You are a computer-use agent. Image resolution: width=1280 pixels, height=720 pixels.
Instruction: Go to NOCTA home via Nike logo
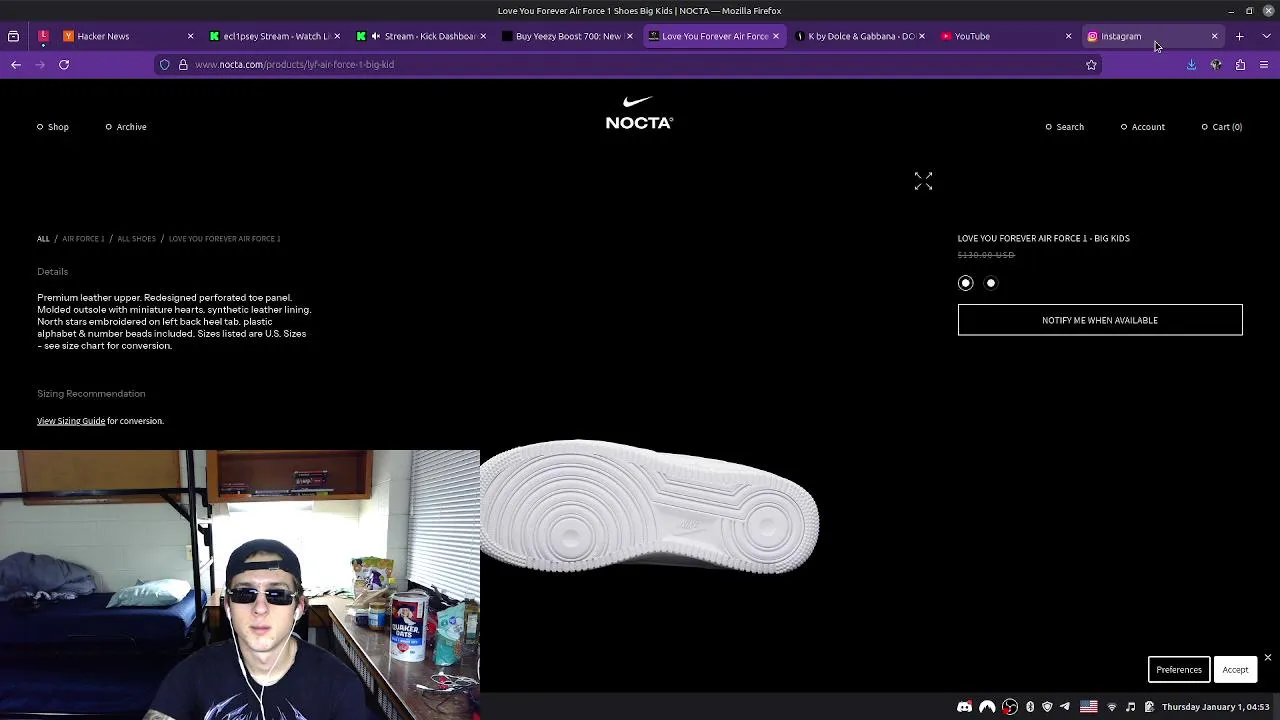pos(639,112)
